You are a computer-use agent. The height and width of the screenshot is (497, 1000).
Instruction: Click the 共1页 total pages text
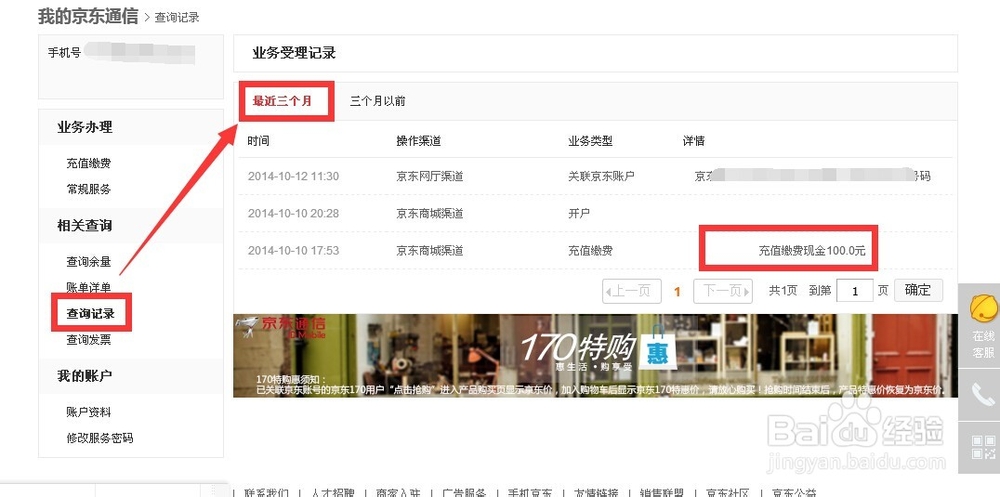783,291
